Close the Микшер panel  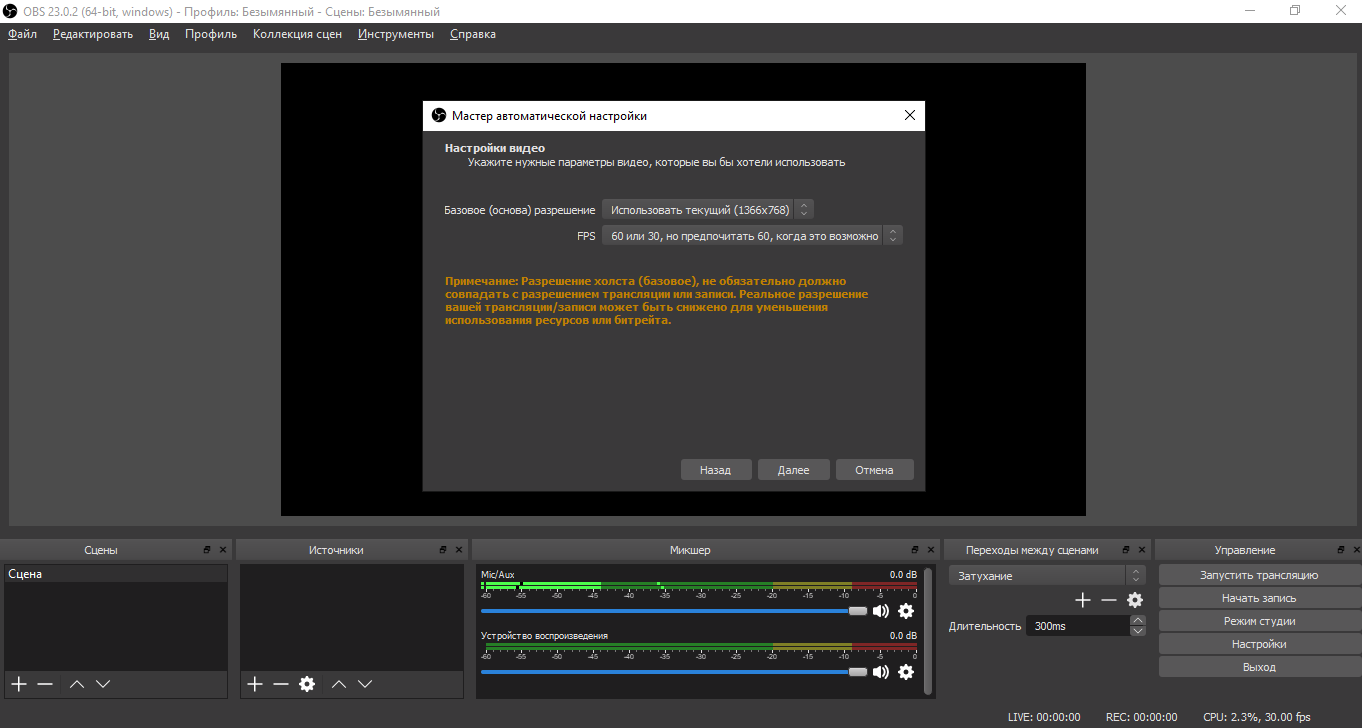tap(931, 550)
